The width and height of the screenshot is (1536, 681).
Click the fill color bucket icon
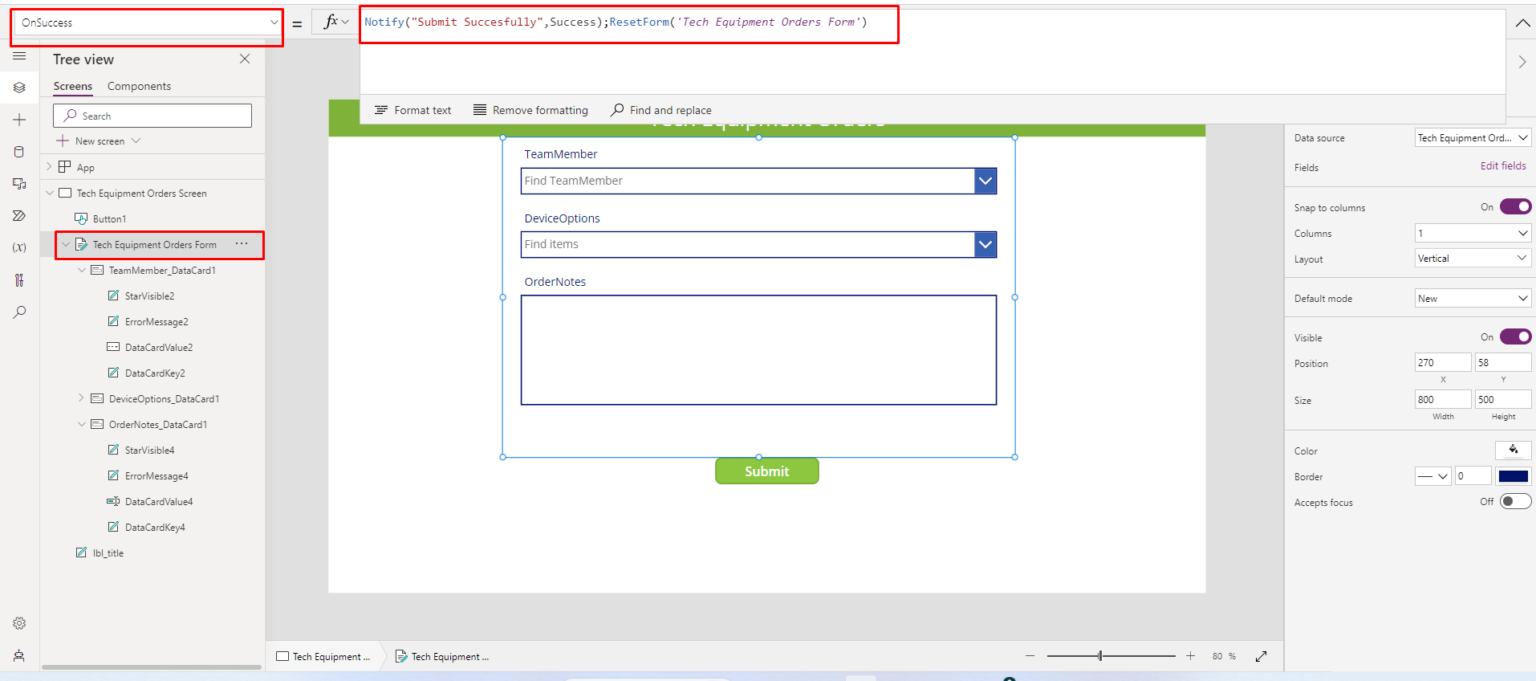[1512, 450]
